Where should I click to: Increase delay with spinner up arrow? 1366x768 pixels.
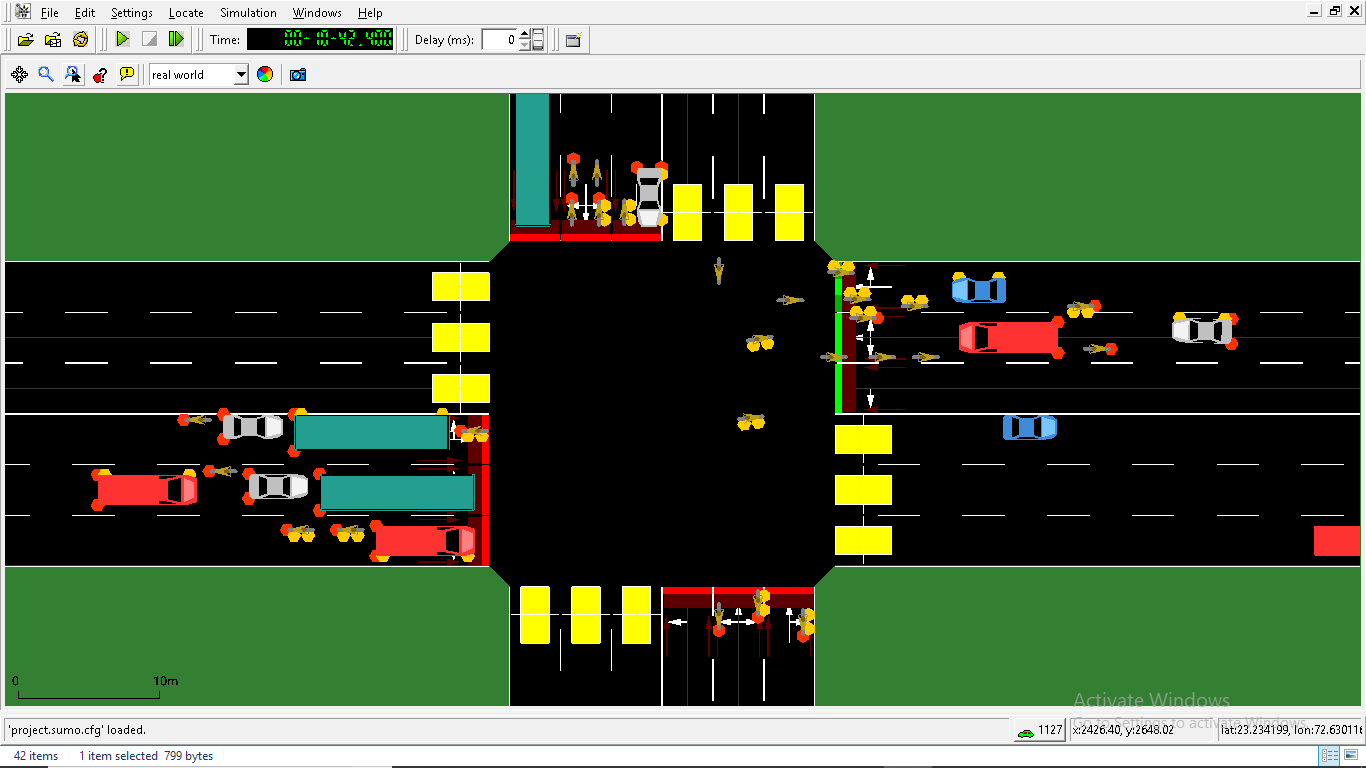click(x=524, y=35)
